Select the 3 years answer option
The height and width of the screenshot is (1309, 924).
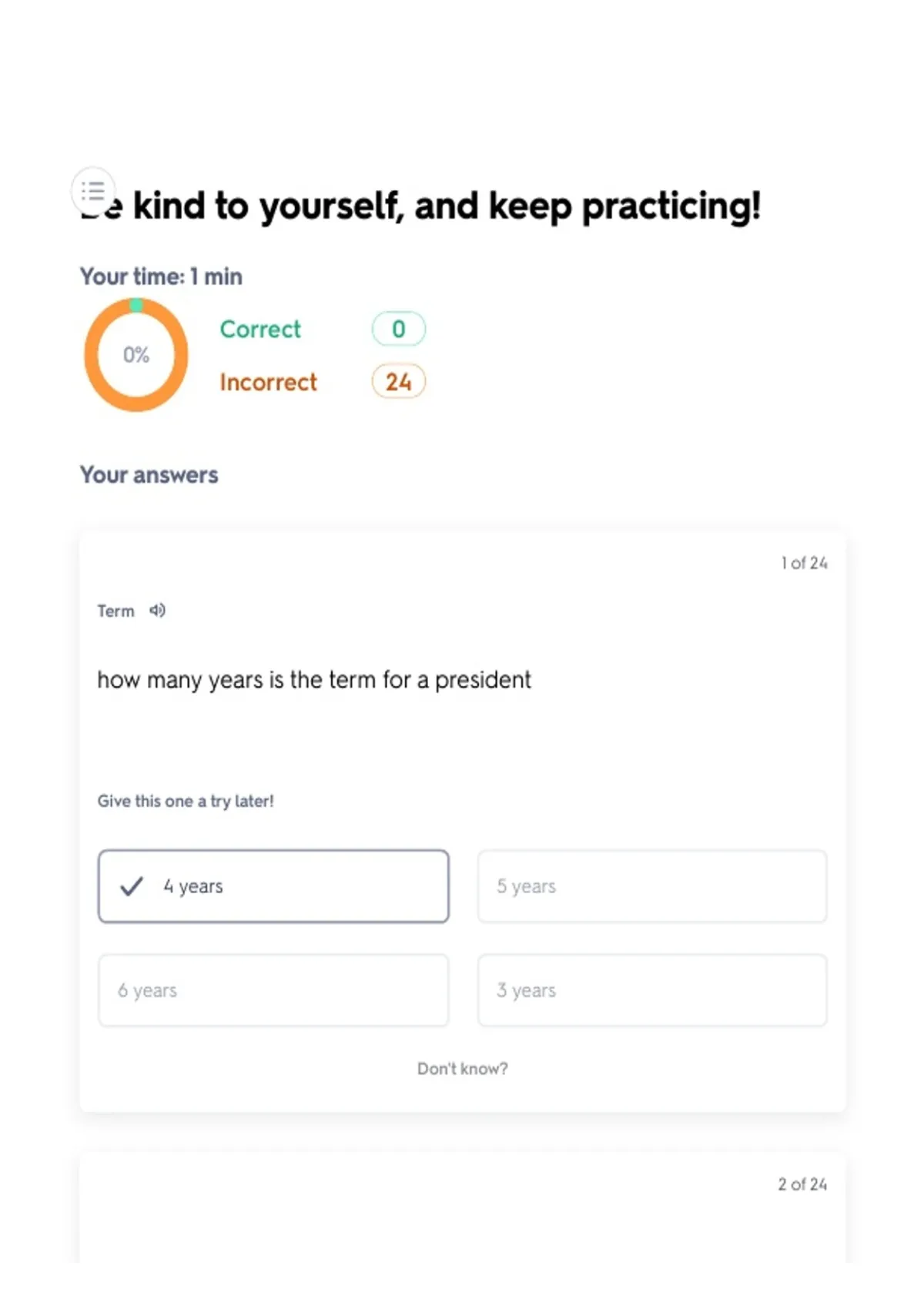point(652,990)
